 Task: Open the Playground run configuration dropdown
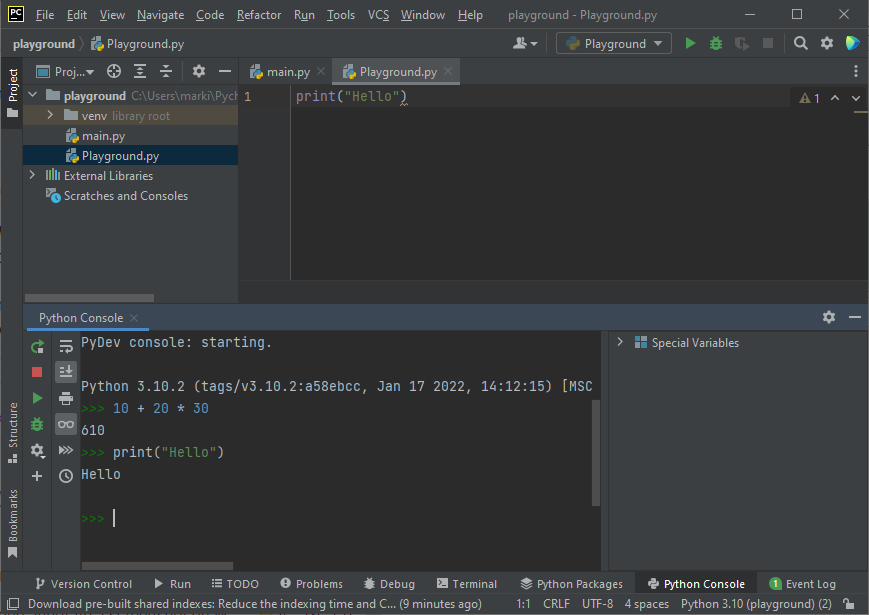614,43
